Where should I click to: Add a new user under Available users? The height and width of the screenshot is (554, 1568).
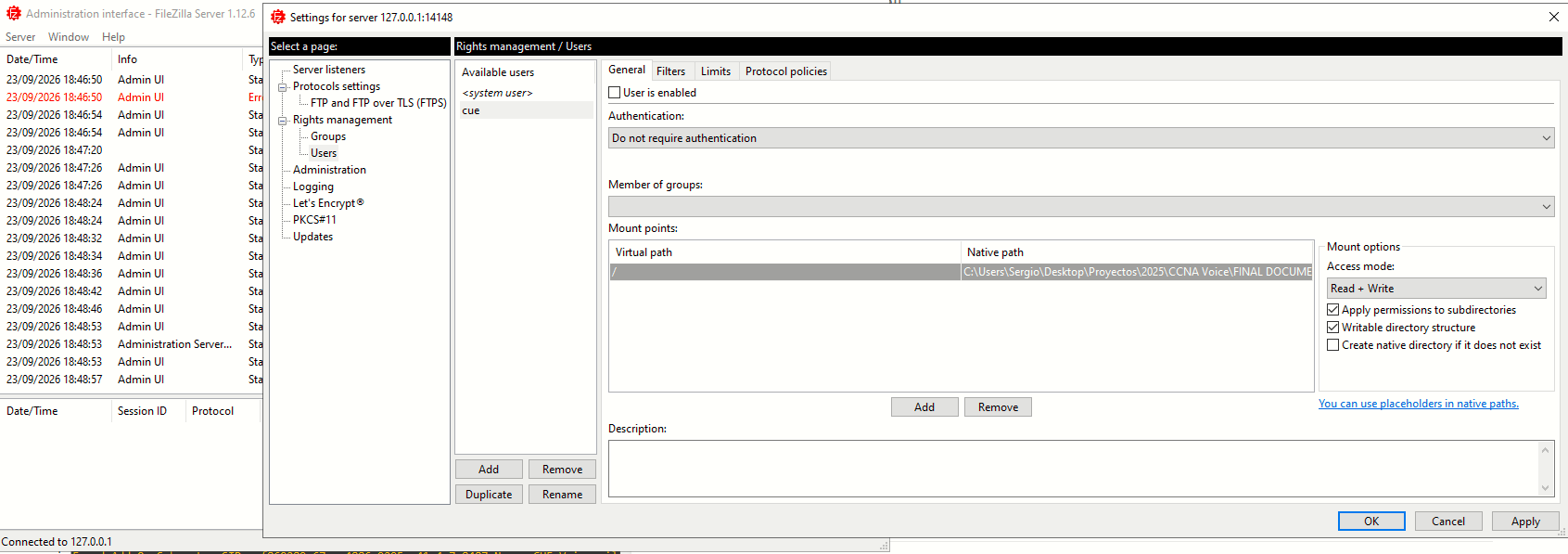pos(489,470)
